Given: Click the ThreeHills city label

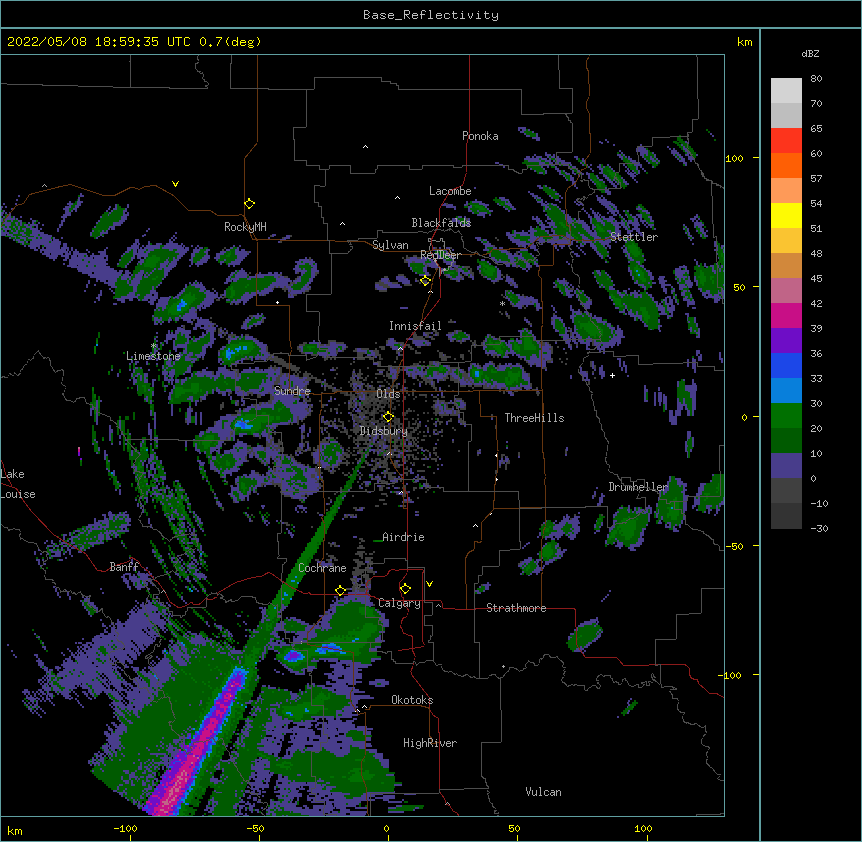Looking at the screenshot, I should pyautogui.click(x=534, y=418).
